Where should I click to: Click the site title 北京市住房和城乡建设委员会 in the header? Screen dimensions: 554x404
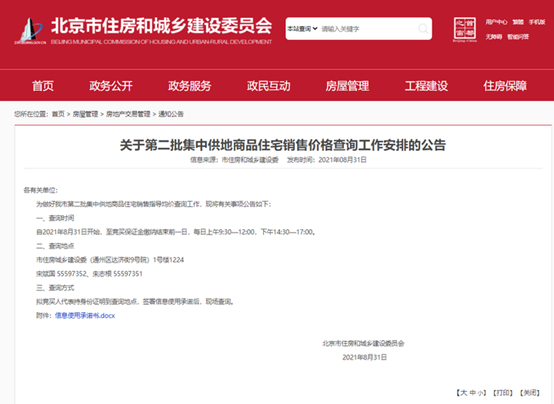pos(161,27)
